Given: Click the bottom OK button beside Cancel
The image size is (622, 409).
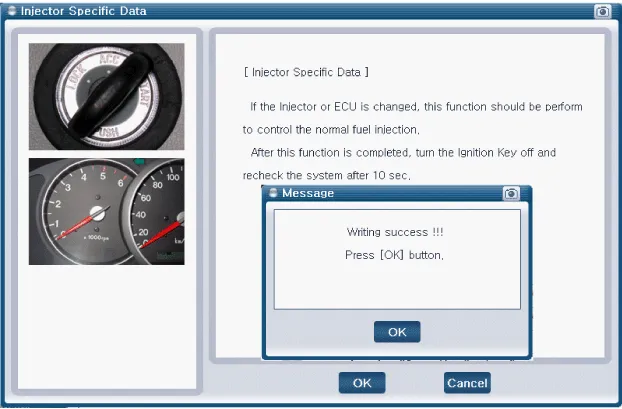Looking at the screenshot, I should click(x=361, y=382).
